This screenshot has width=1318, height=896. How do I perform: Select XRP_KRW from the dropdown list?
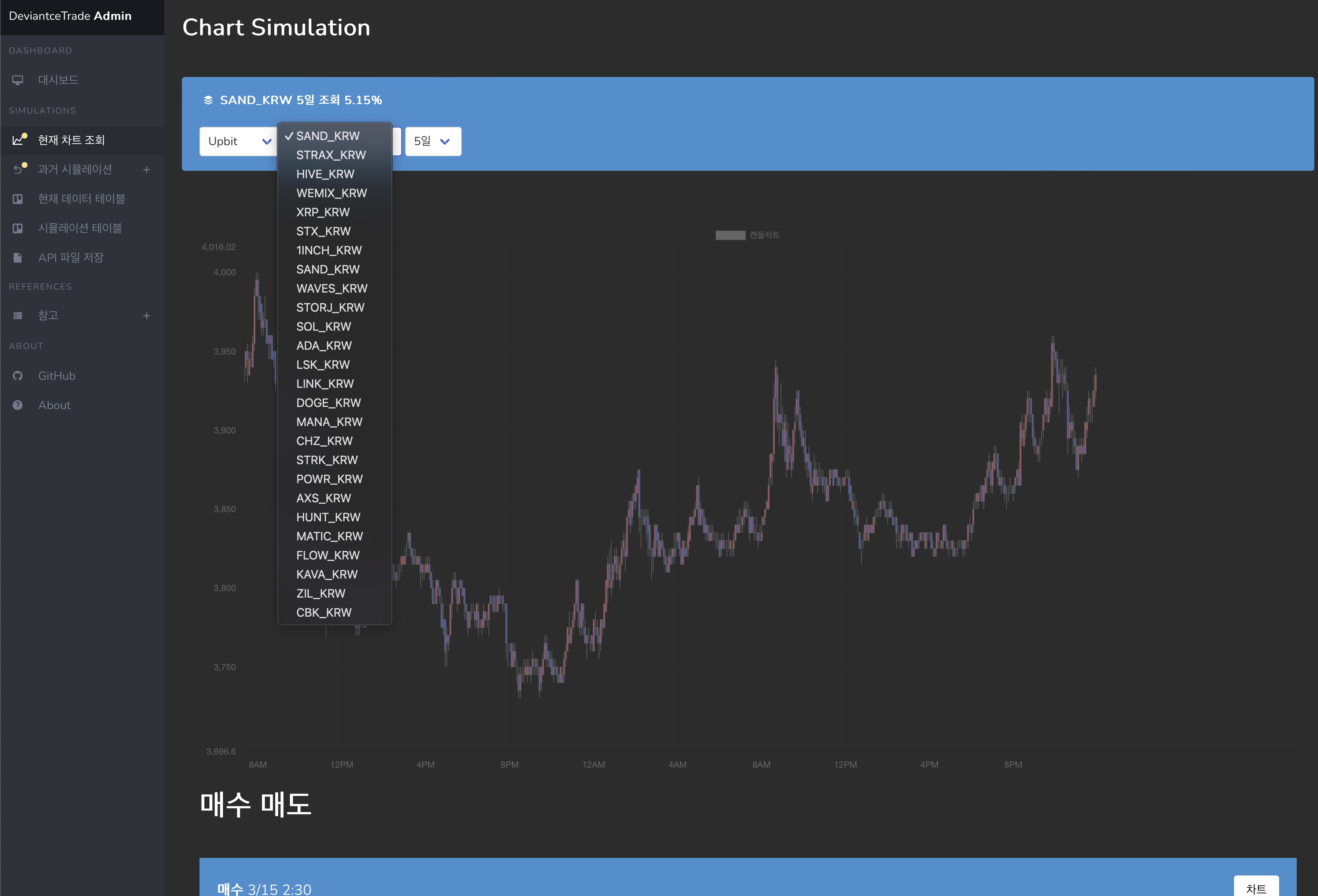(323, 212)
